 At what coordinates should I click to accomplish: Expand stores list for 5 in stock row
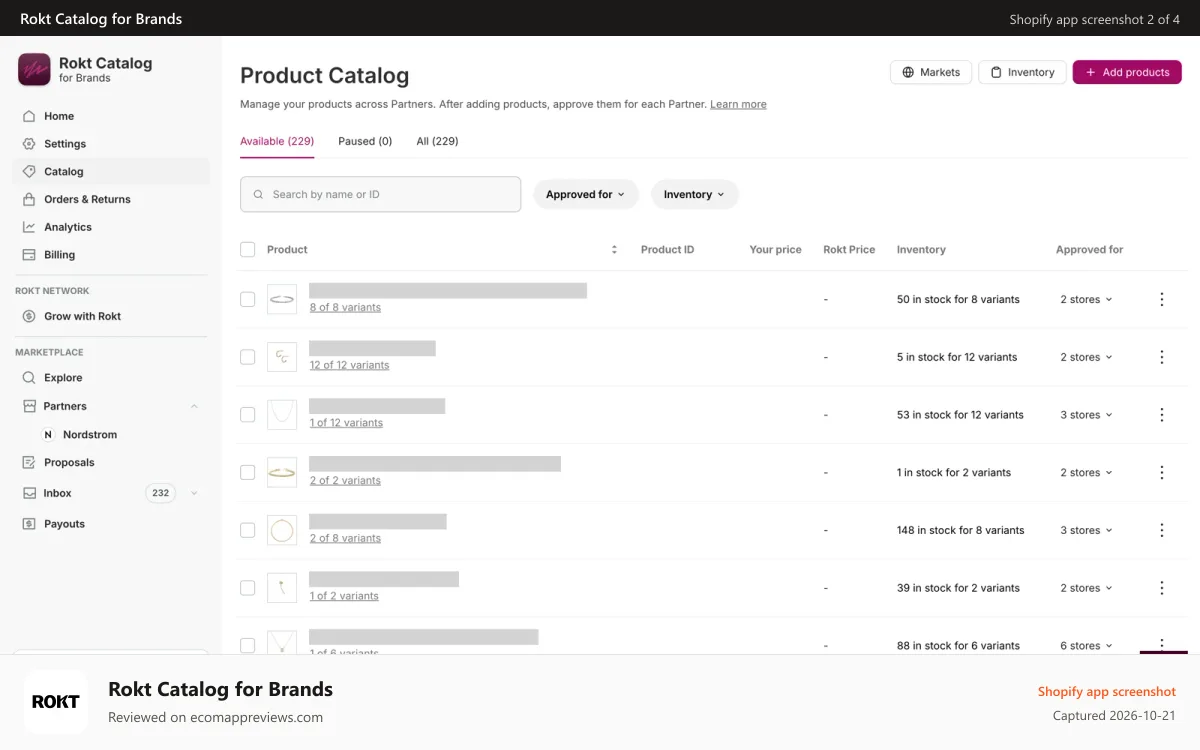(x=1086, y=357)
